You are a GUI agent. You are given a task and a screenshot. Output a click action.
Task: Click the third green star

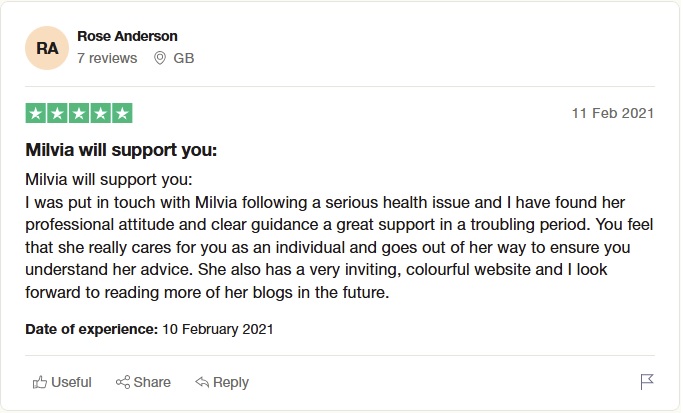coord(79,113)
